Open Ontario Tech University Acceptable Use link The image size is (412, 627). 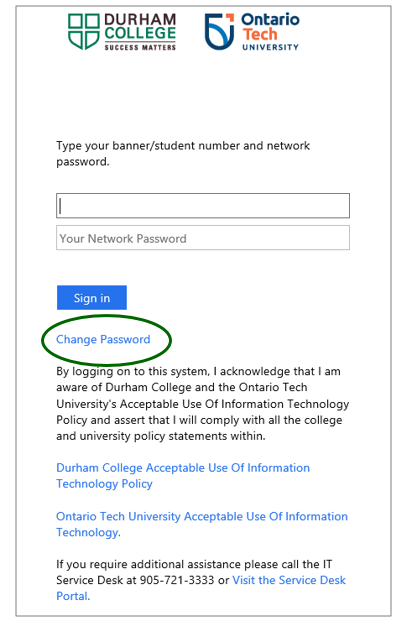(x=202, y=524)
